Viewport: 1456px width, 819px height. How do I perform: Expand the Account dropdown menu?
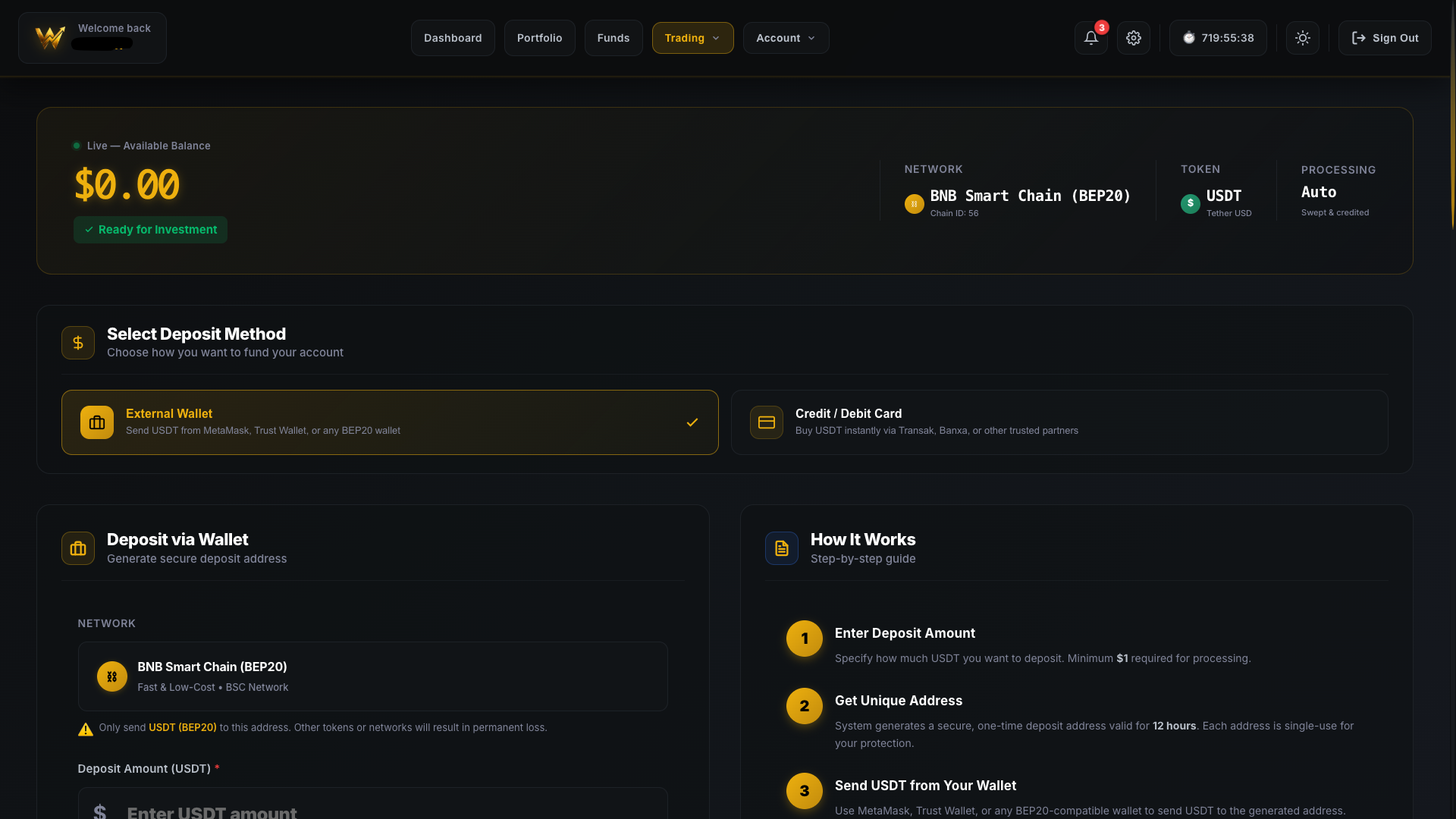pyautogui.click(x=786, y=38)
